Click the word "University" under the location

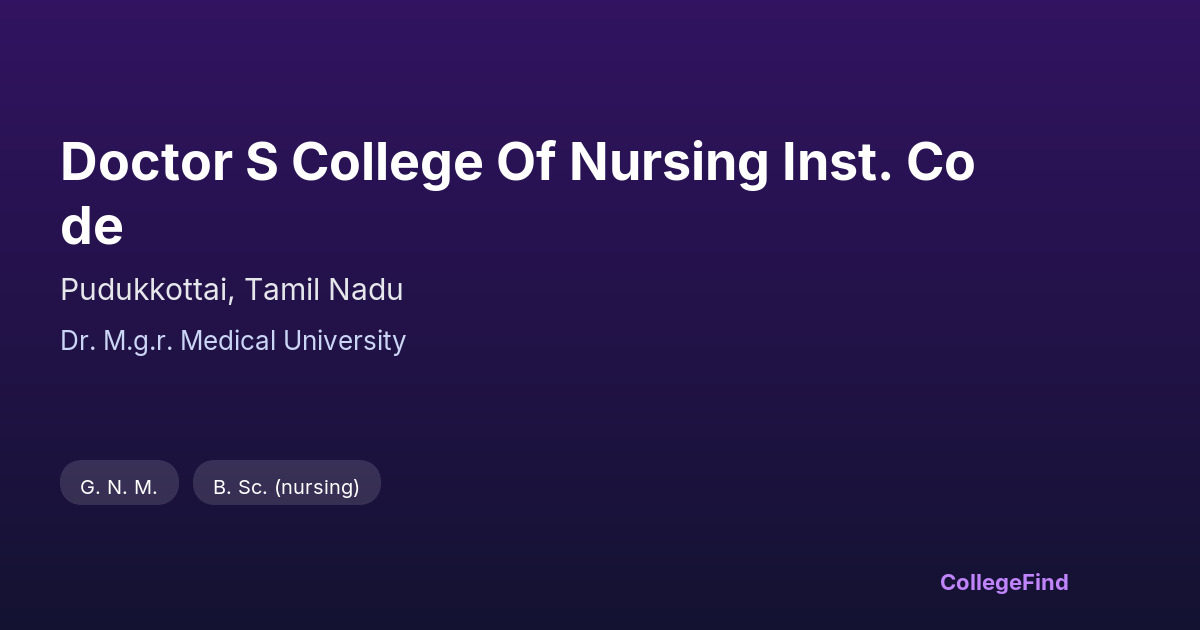[x=344, y=341]
